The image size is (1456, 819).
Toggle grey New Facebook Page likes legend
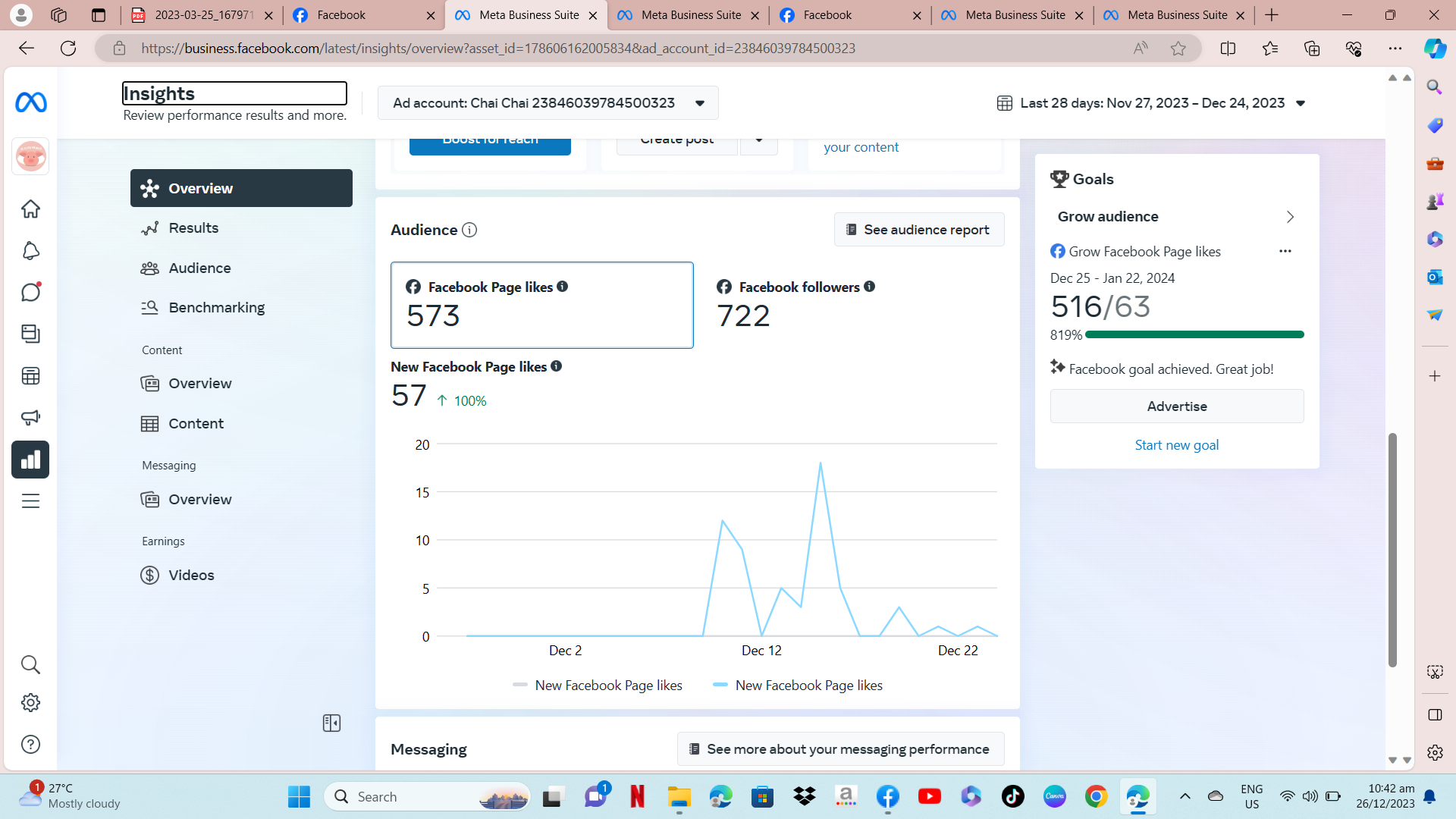tap(598, 686)
